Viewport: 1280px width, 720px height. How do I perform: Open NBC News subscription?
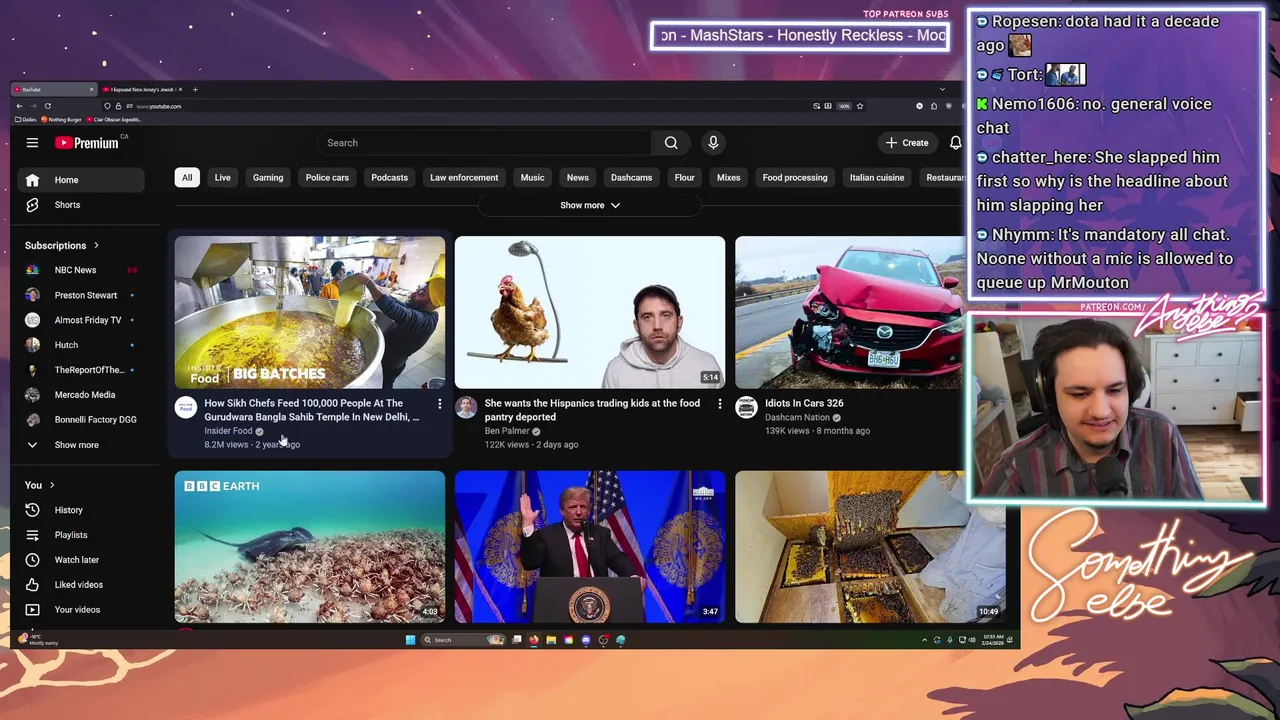[81, 270]
